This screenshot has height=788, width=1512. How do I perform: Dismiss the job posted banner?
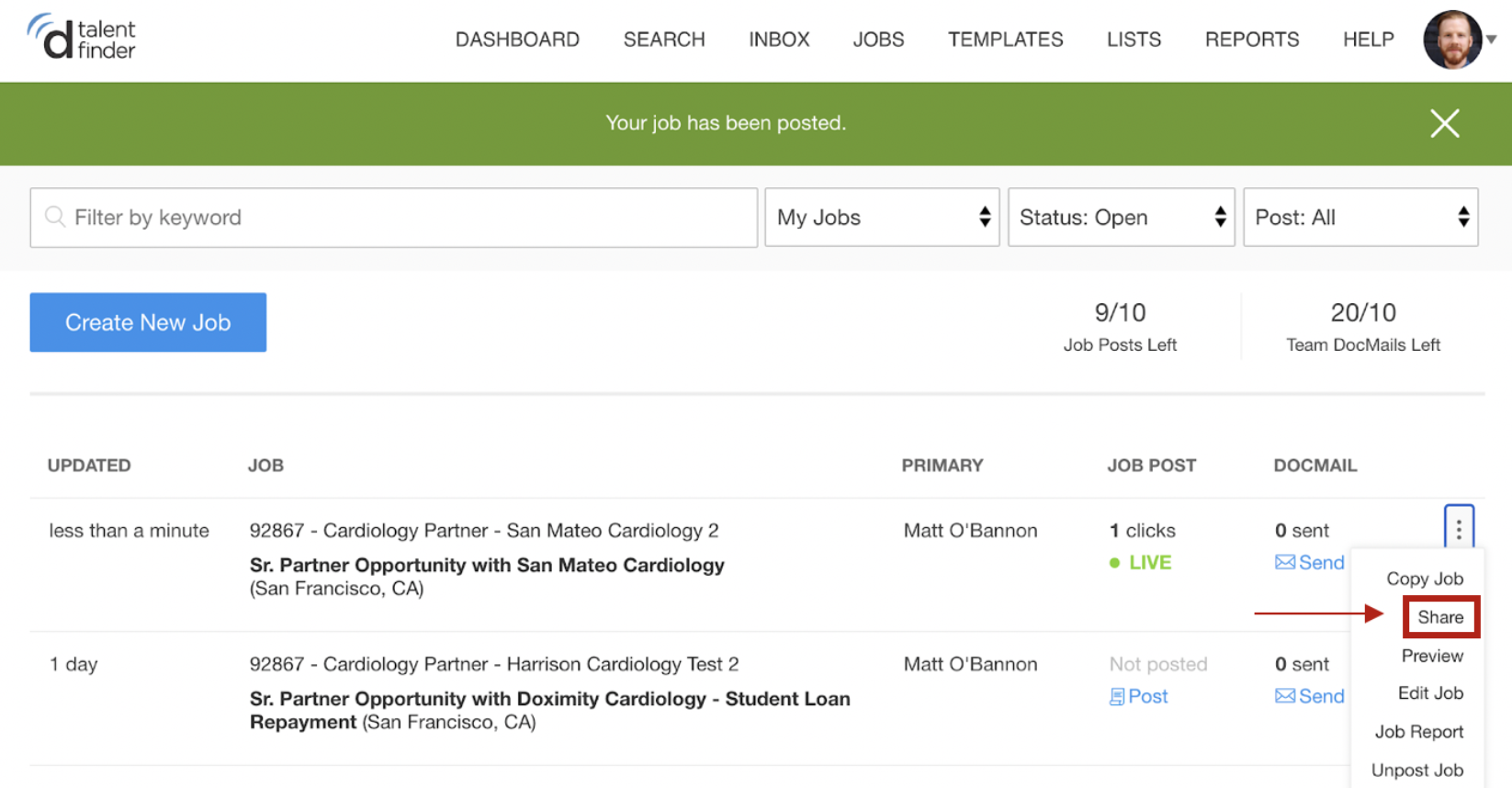1444,123
